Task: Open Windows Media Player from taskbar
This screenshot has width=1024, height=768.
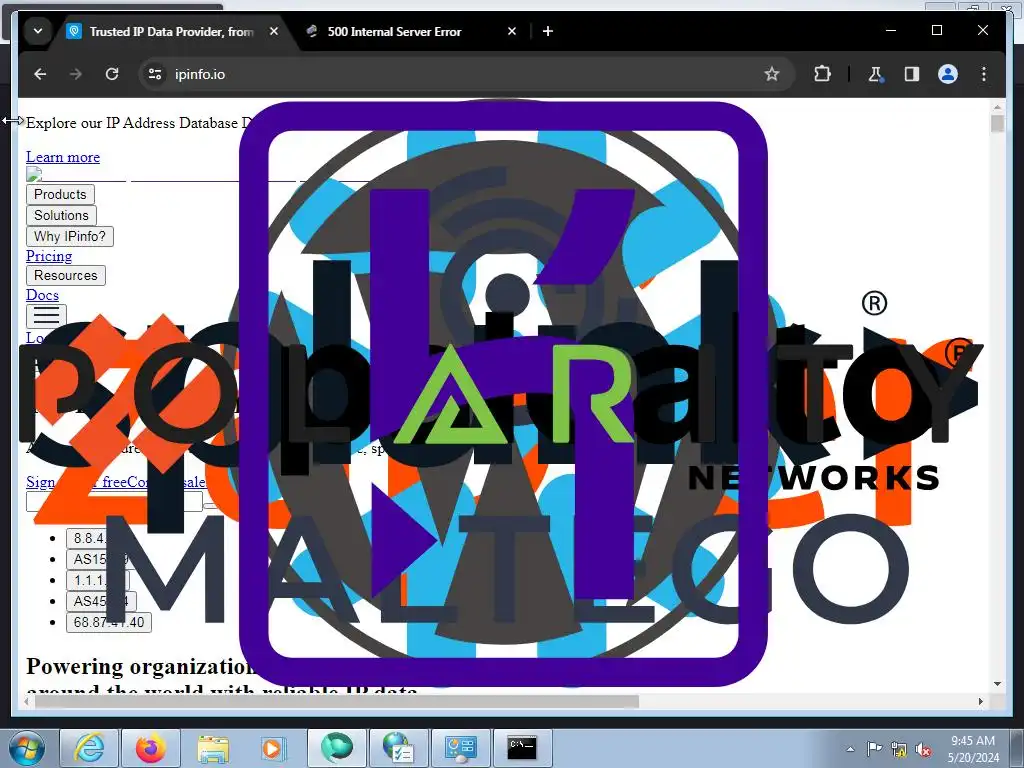Action: coord(273,748)
